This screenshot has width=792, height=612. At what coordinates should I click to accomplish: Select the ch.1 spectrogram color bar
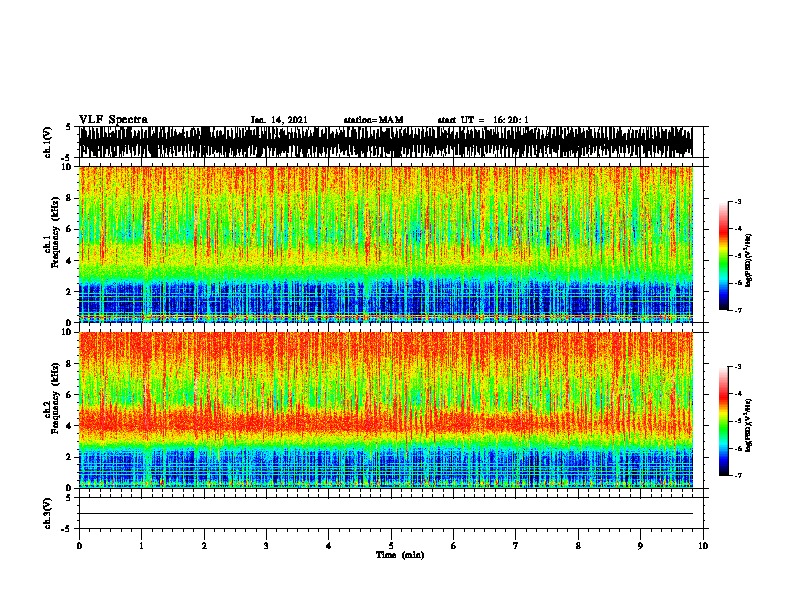pos(724,256)
